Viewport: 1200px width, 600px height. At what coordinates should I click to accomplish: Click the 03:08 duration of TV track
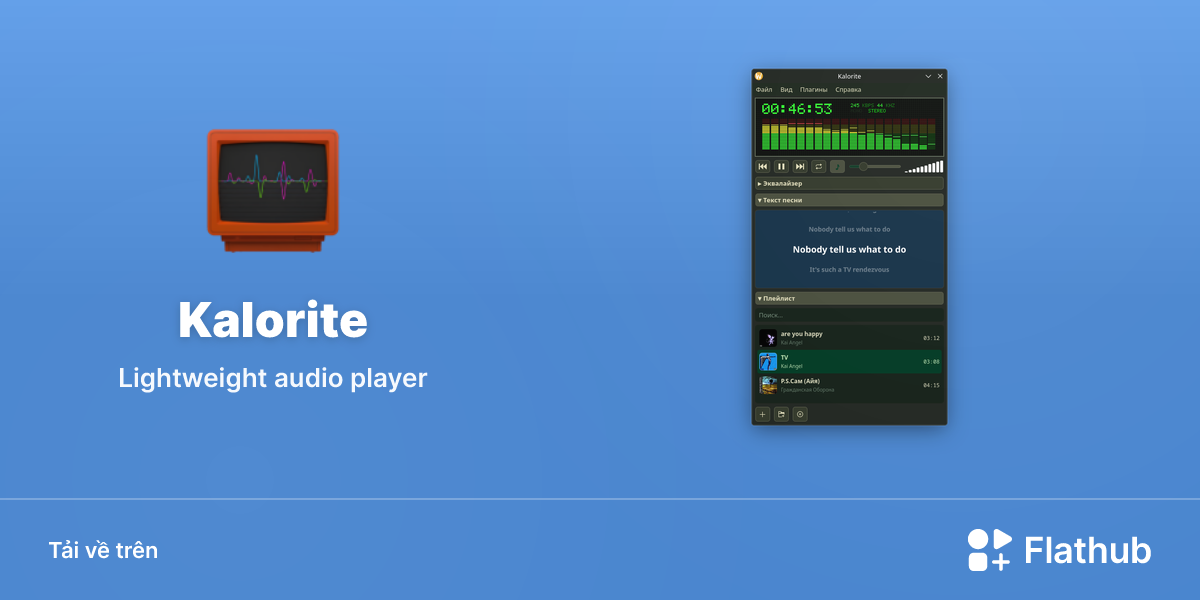(931, 362)
